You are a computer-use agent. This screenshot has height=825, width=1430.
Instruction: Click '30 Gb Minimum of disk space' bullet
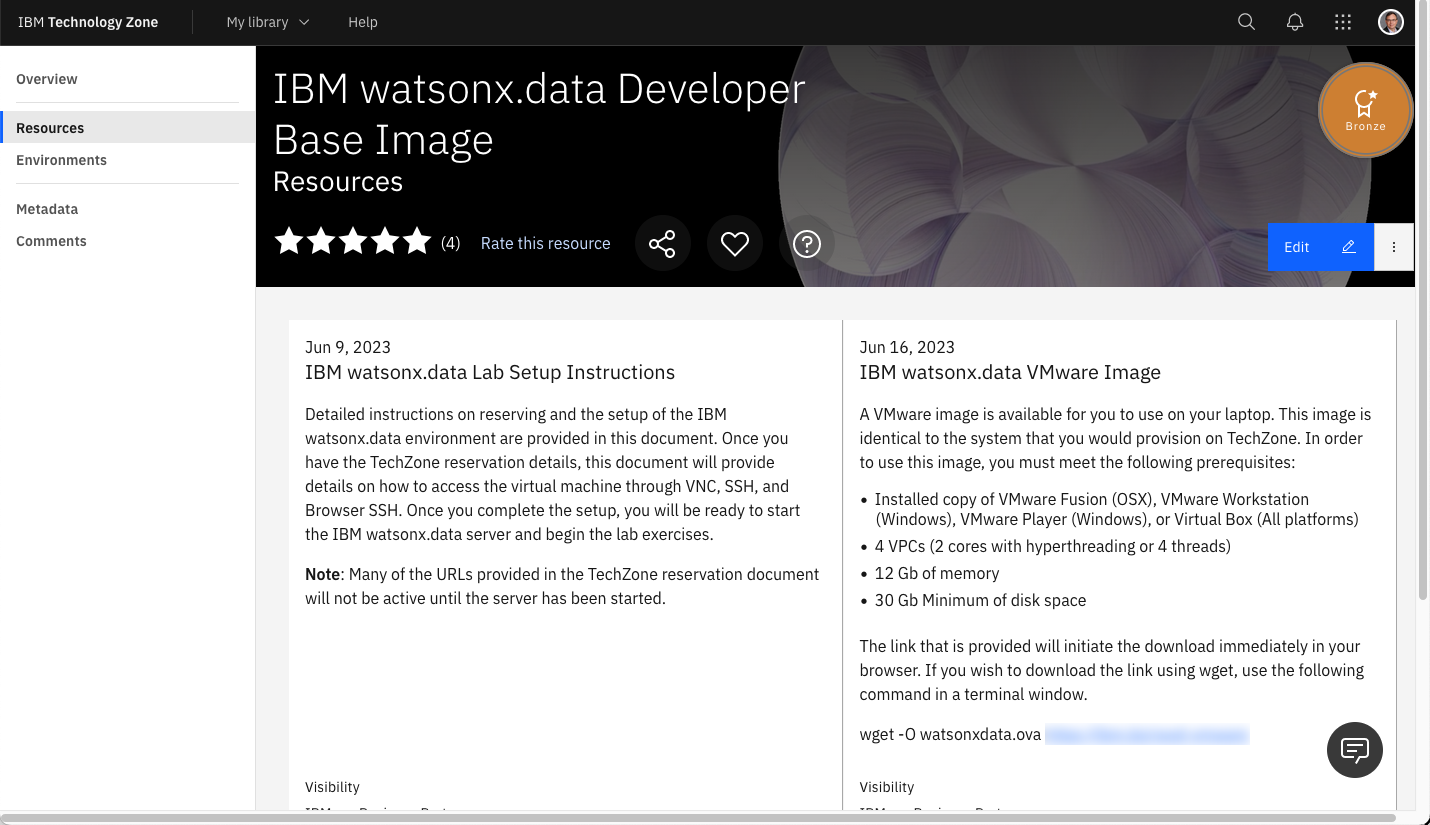(980, 600)
